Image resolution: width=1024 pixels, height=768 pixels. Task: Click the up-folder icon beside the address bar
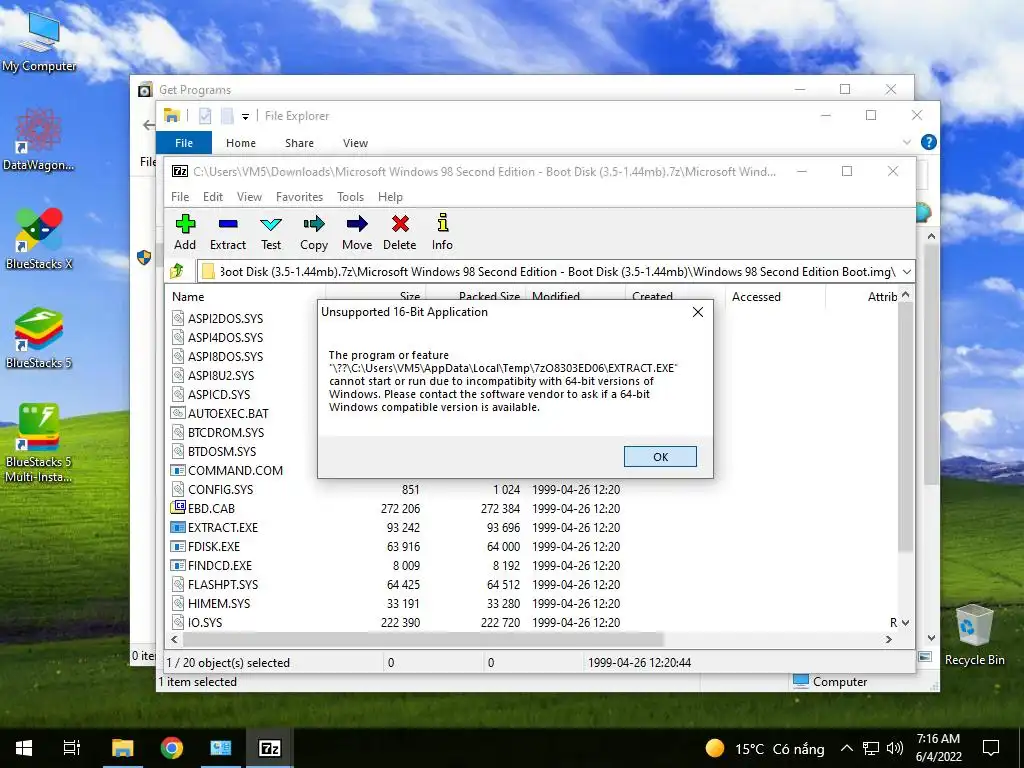point(177,271)
